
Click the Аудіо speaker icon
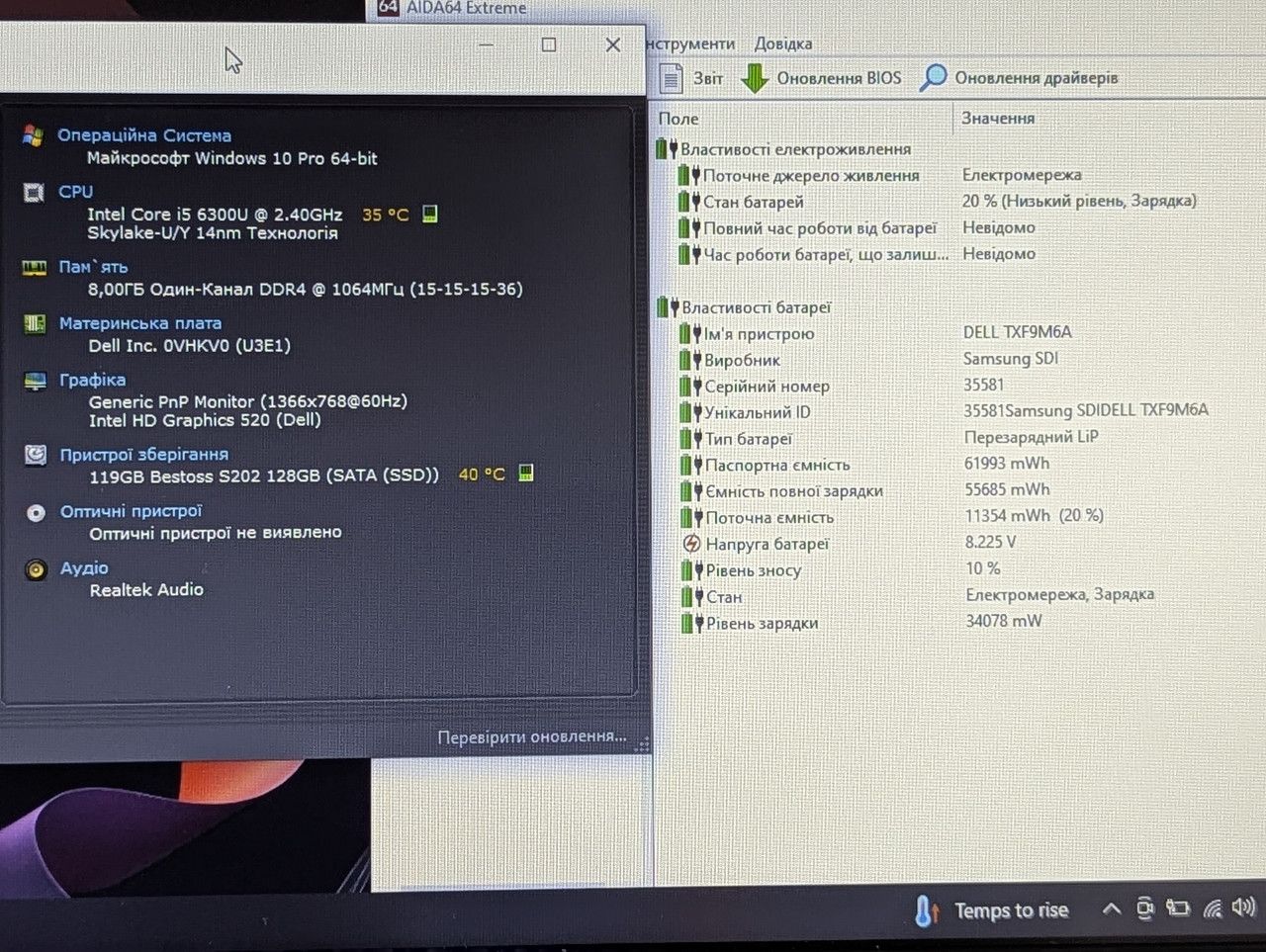37,569
